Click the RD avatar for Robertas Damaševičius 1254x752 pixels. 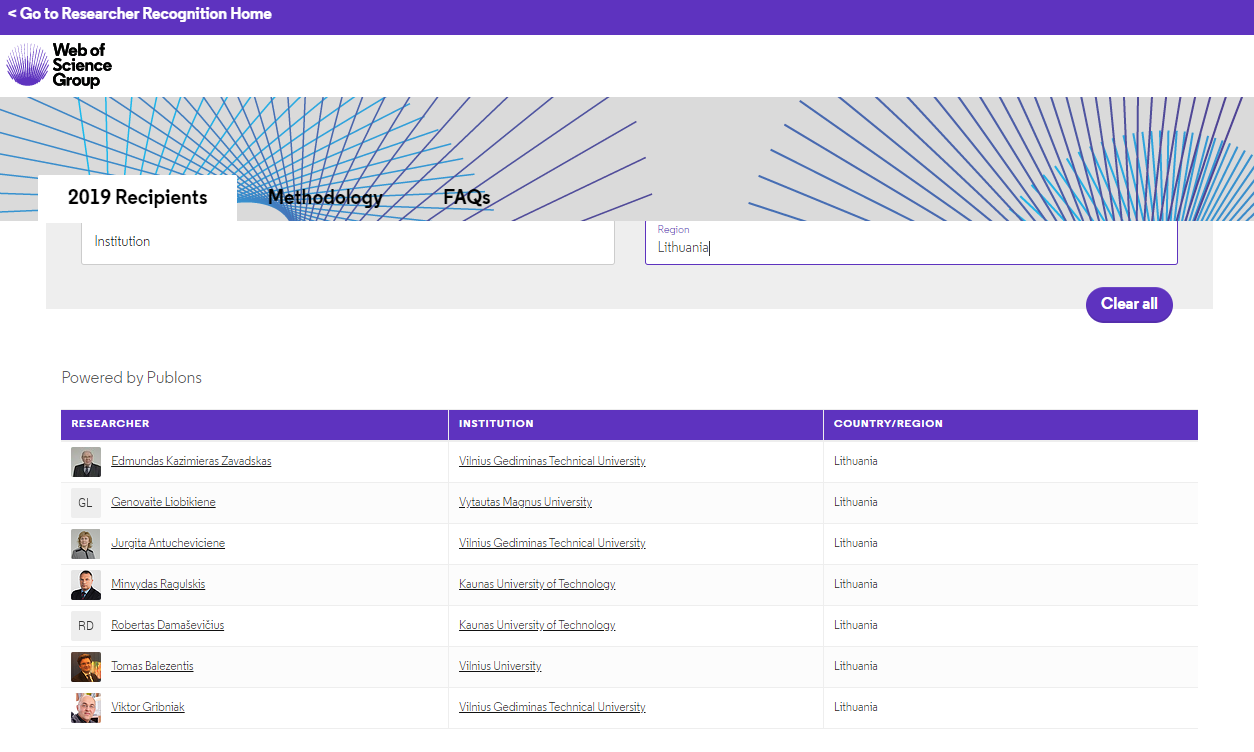[86, 625]
